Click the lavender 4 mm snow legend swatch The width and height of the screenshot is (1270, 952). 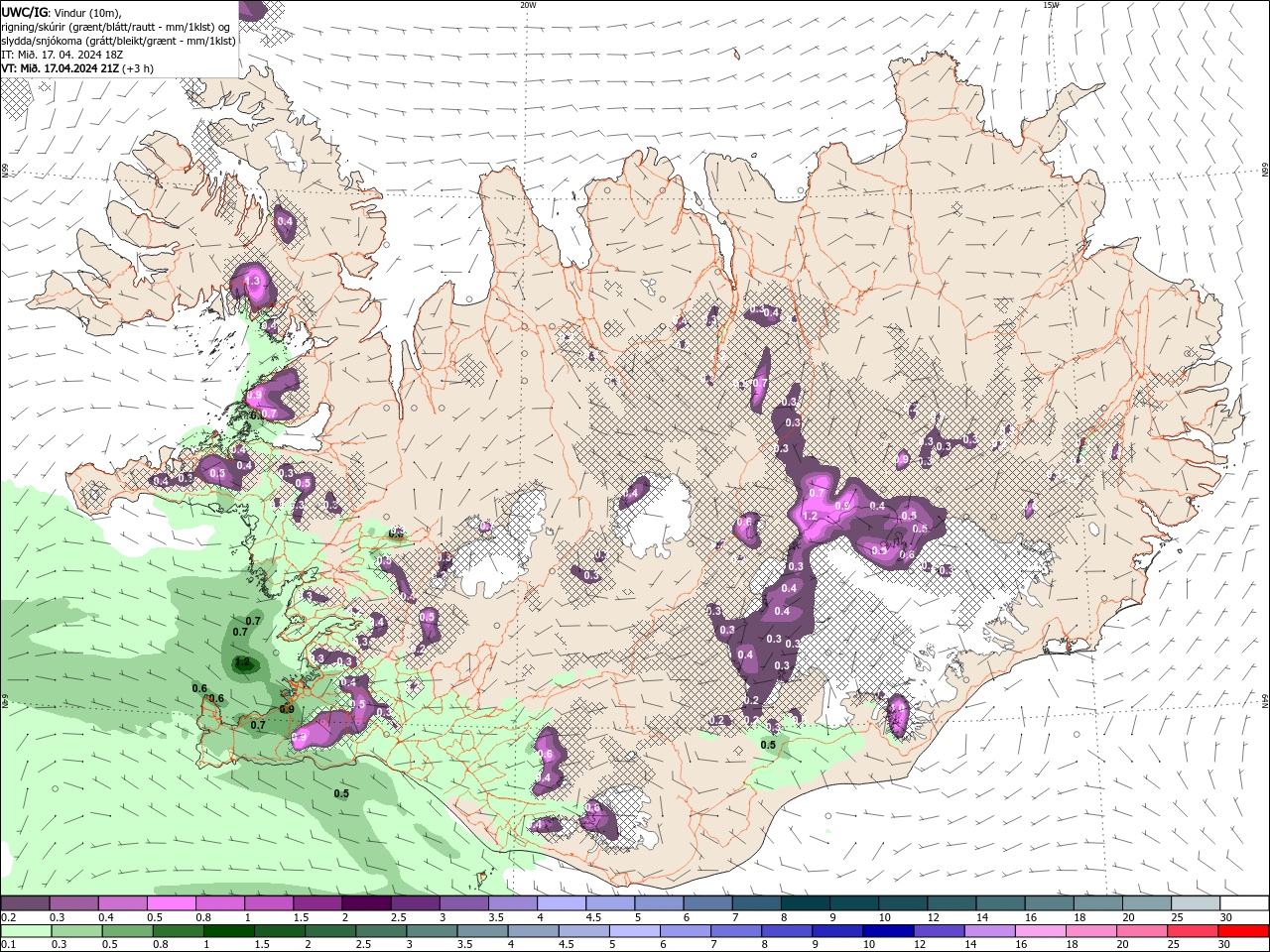coord(561,903)
